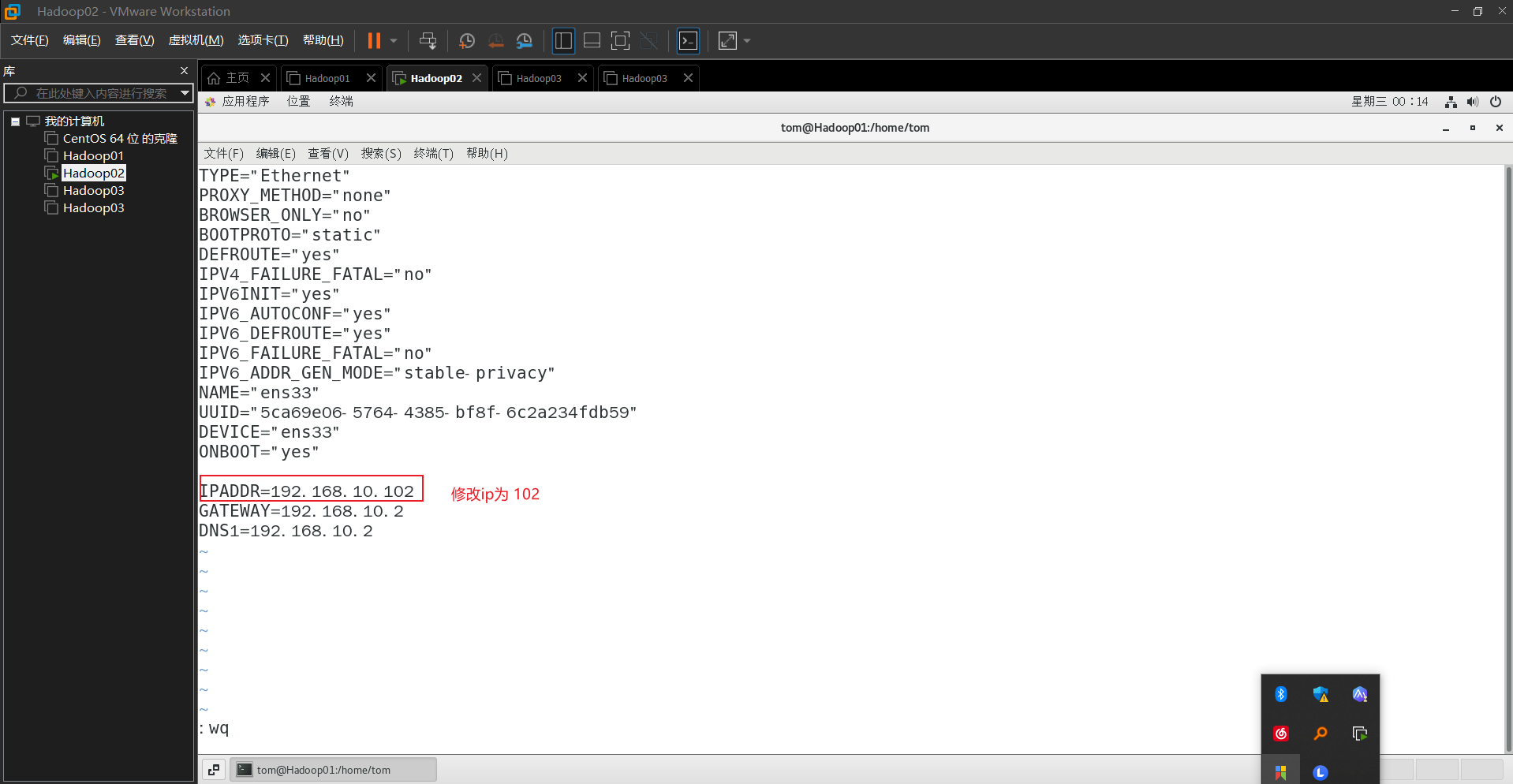Click the terminal vertical scrollbar

1508,459
